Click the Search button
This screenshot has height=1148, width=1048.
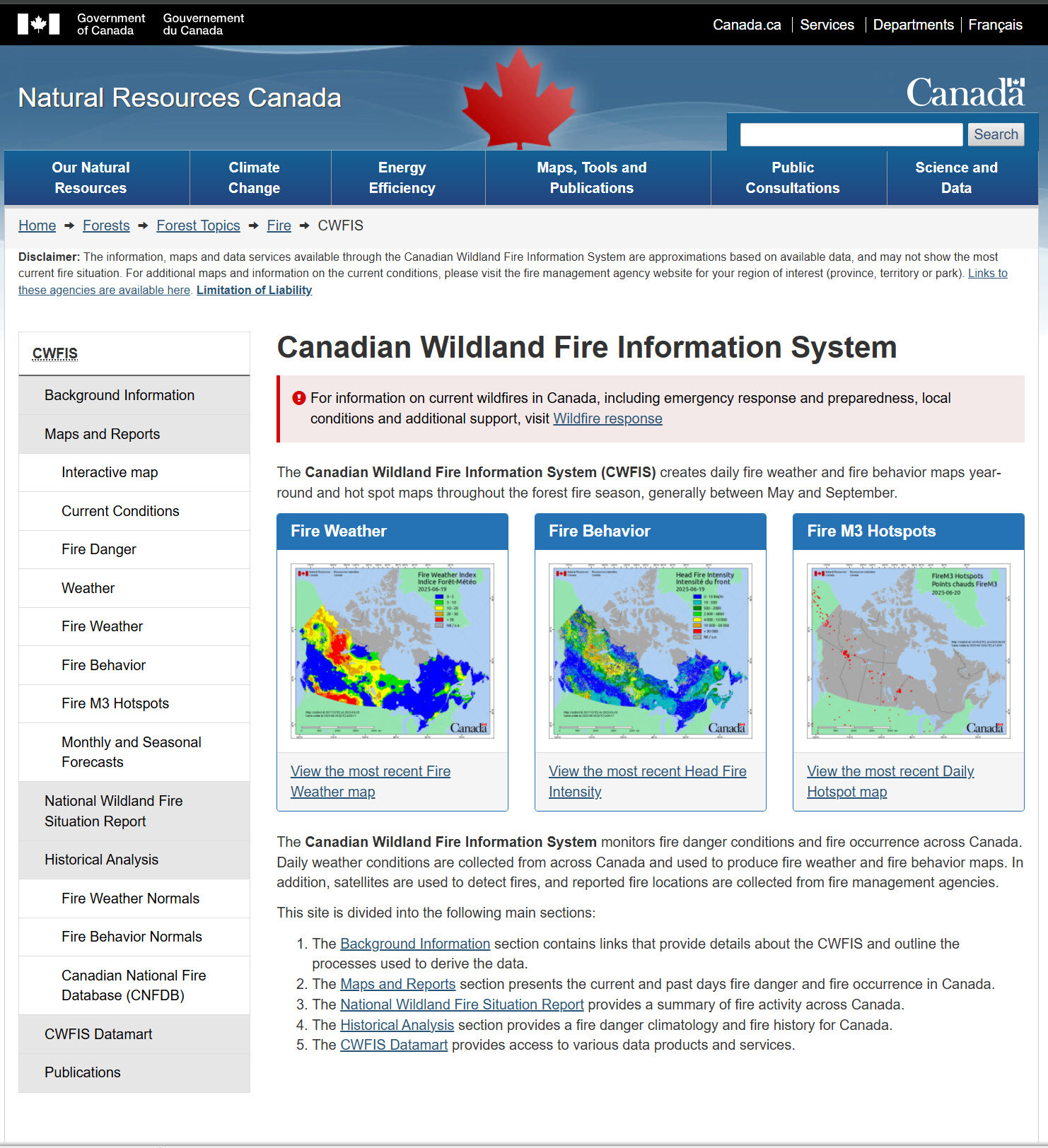tap(996, 134)
